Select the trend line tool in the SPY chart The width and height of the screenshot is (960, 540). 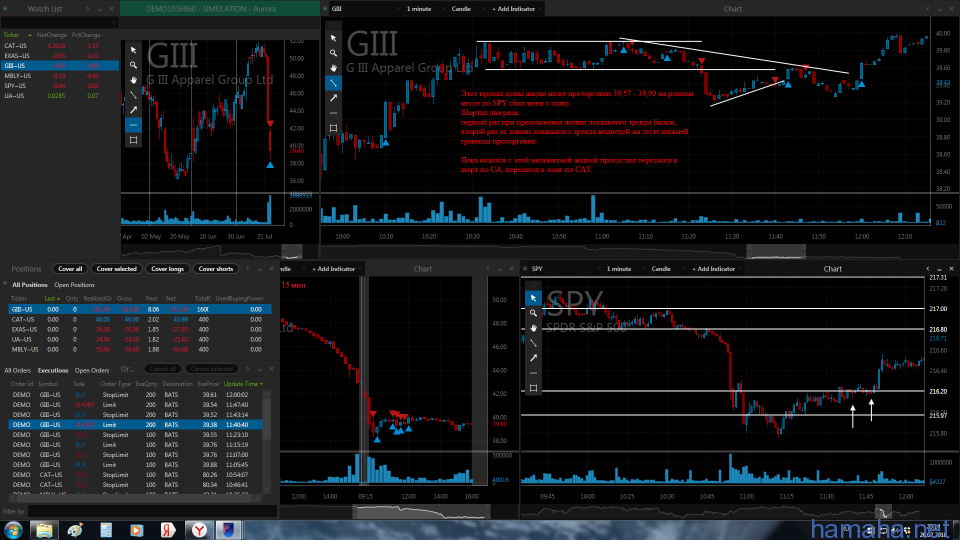point(533,343)
